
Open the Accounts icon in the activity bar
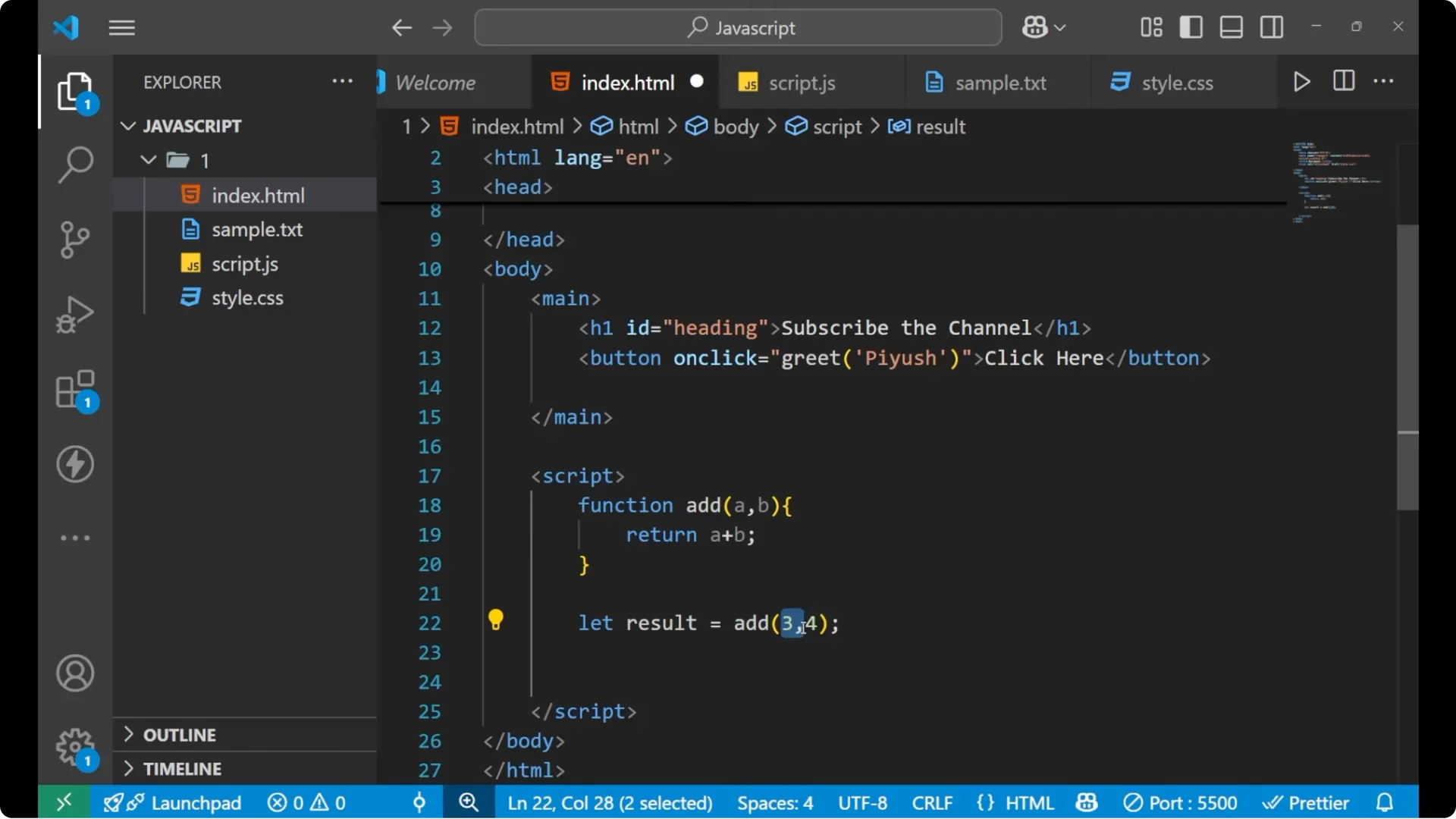[75, 673]
